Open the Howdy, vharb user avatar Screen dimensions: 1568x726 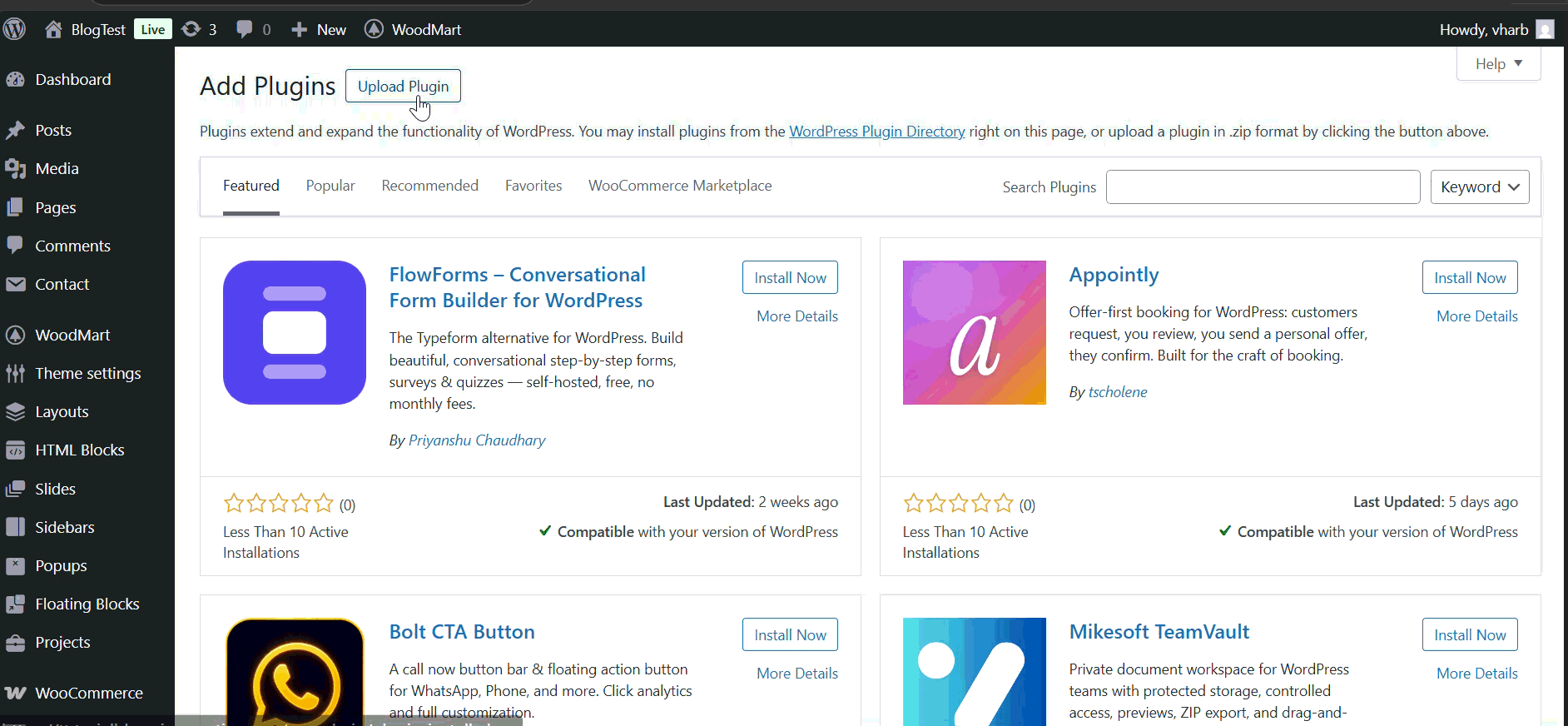click(1545, 29)
